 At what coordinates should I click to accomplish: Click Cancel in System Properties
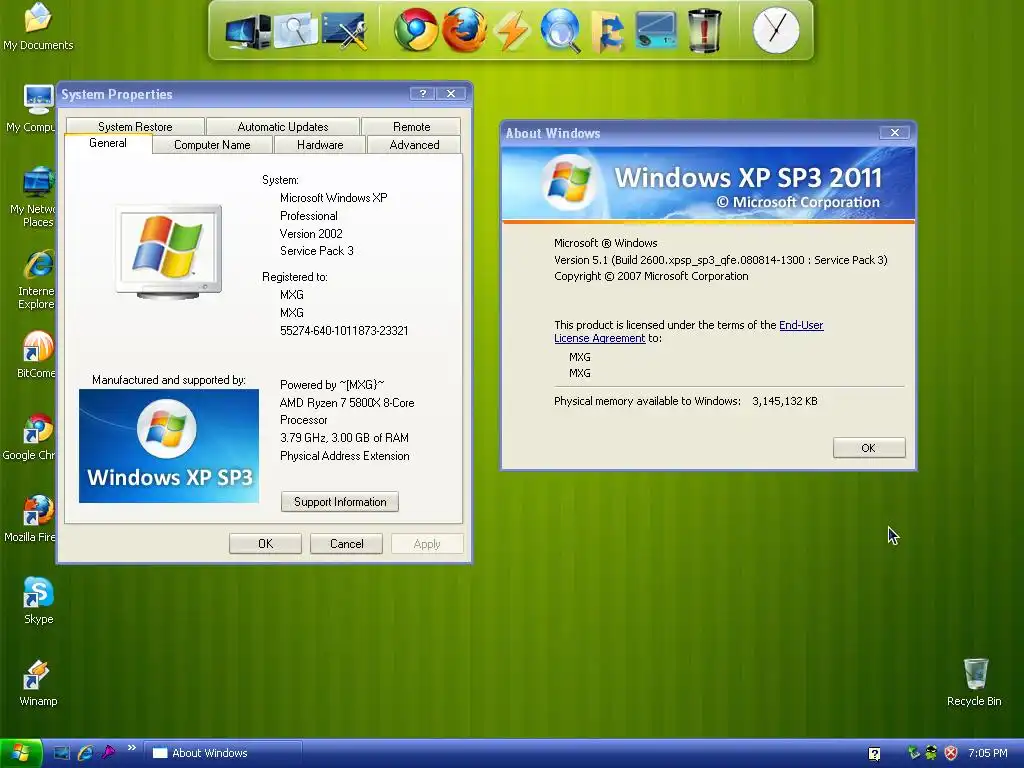(x=346, y=543)
